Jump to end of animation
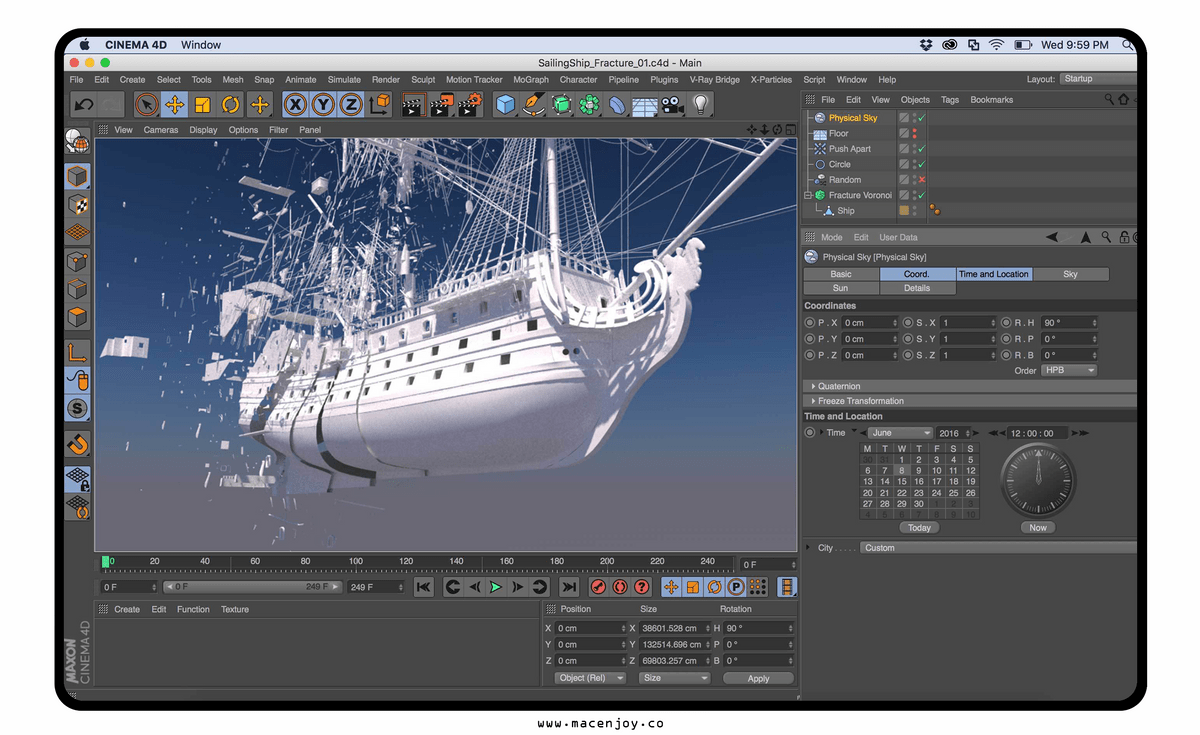1200x735 pixels. click(569, 587)
